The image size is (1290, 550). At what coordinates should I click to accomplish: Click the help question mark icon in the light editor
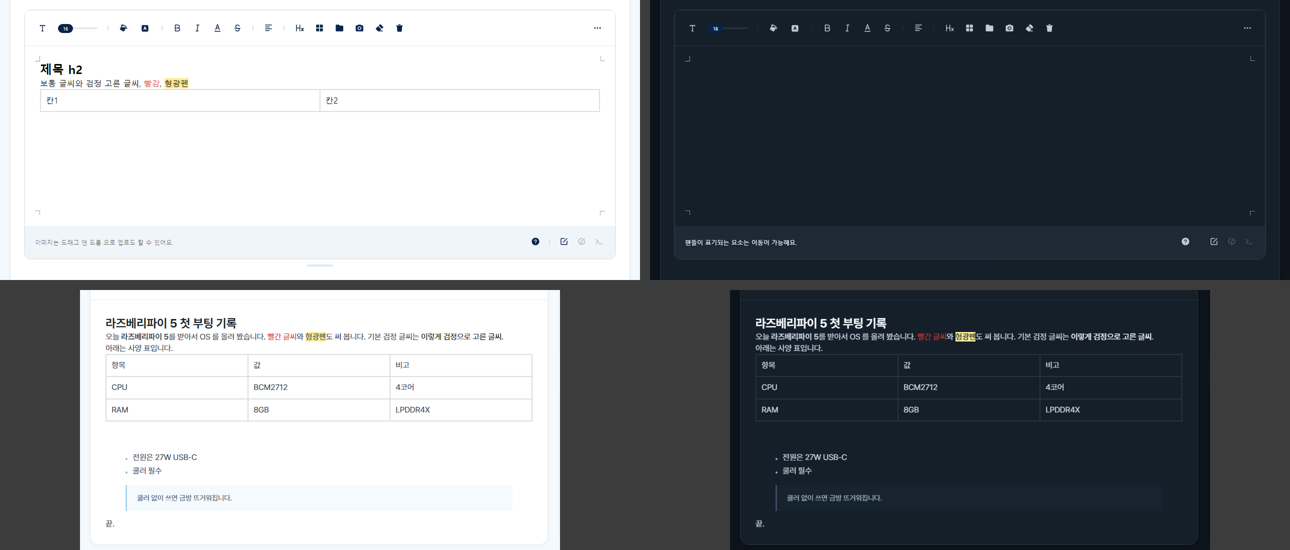click(x=535, y=242)
